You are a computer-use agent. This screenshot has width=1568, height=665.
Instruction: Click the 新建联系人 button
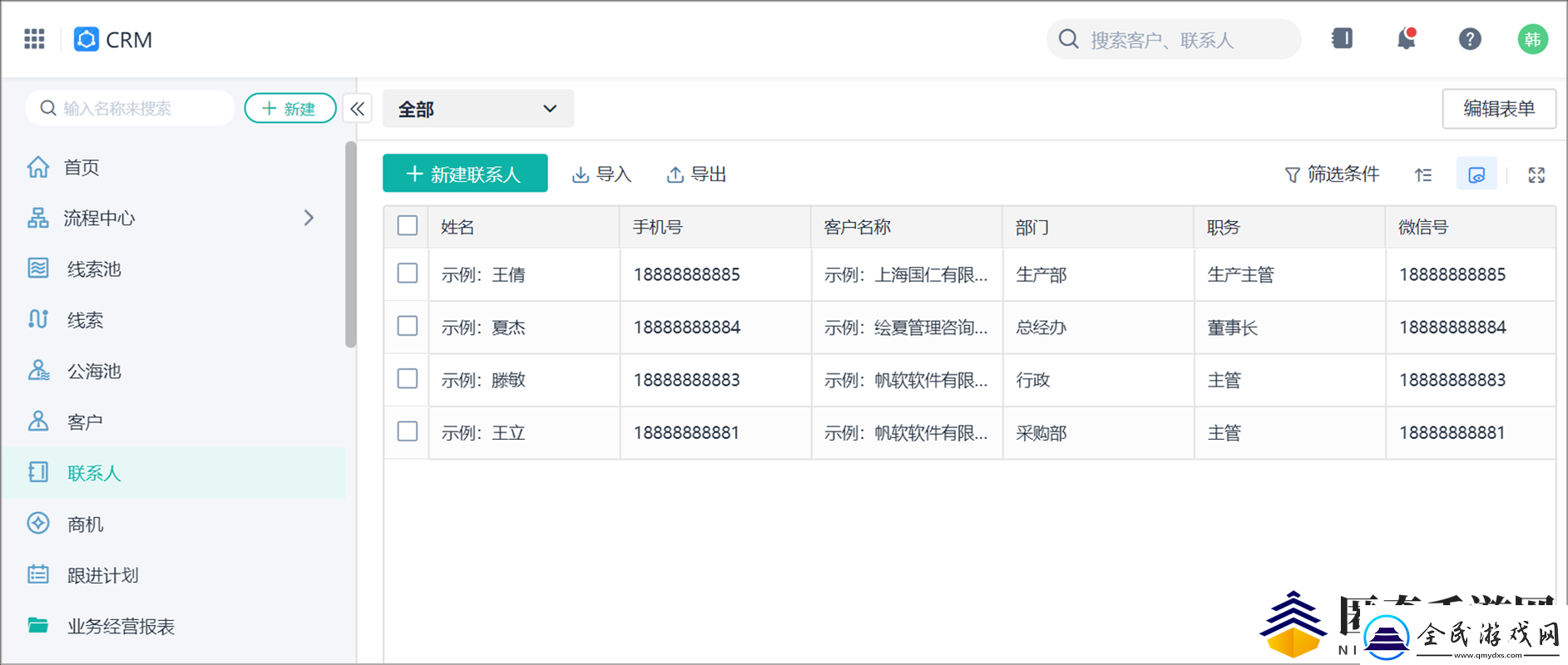point(465,174)
